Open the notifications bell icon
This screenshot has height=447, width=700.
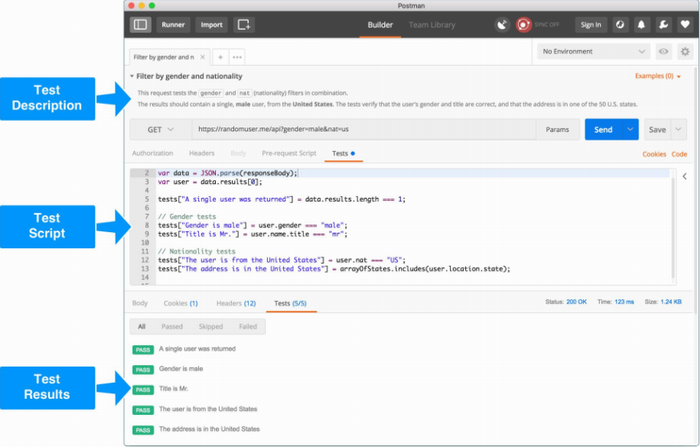[x=641, y=24]
